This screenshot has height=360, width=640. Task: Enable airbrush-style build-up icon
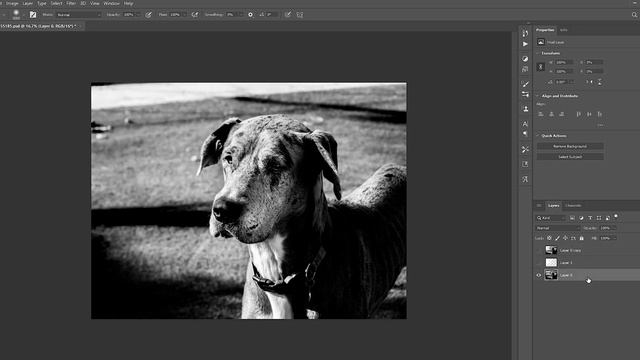tap(195, 15)
